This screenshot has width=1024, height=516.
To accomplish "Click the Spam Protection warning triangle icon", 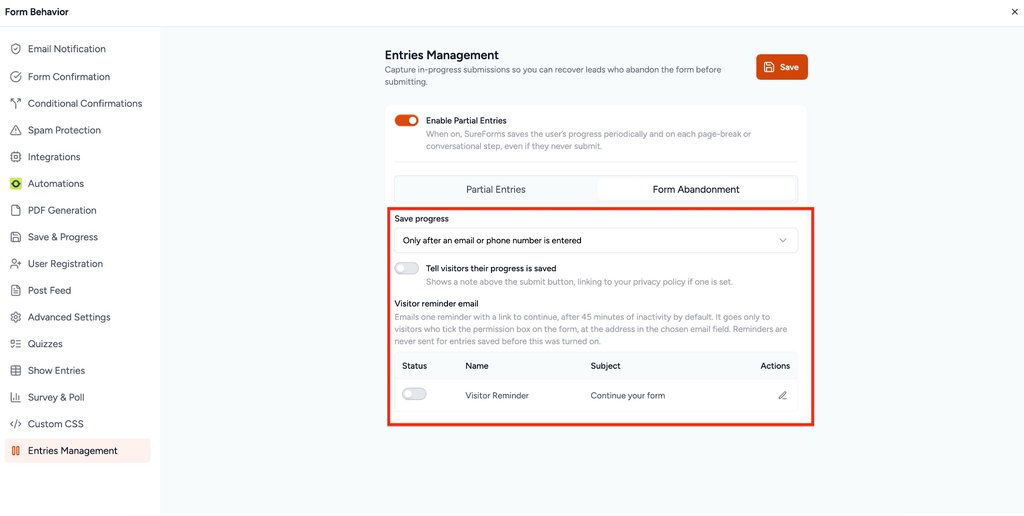I will click(16, 130).
